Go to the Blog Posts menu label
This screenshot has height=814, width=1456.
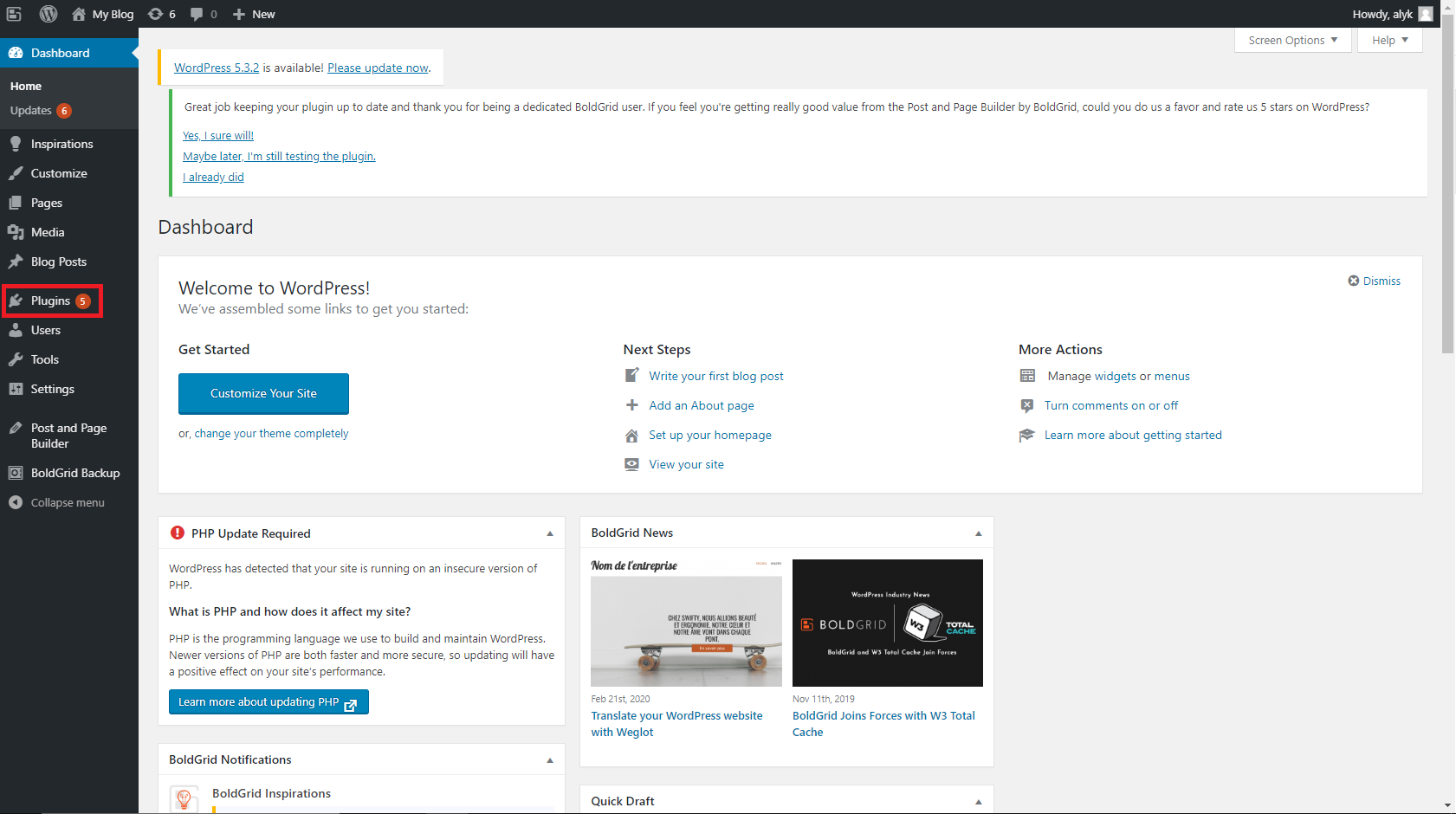59,262
